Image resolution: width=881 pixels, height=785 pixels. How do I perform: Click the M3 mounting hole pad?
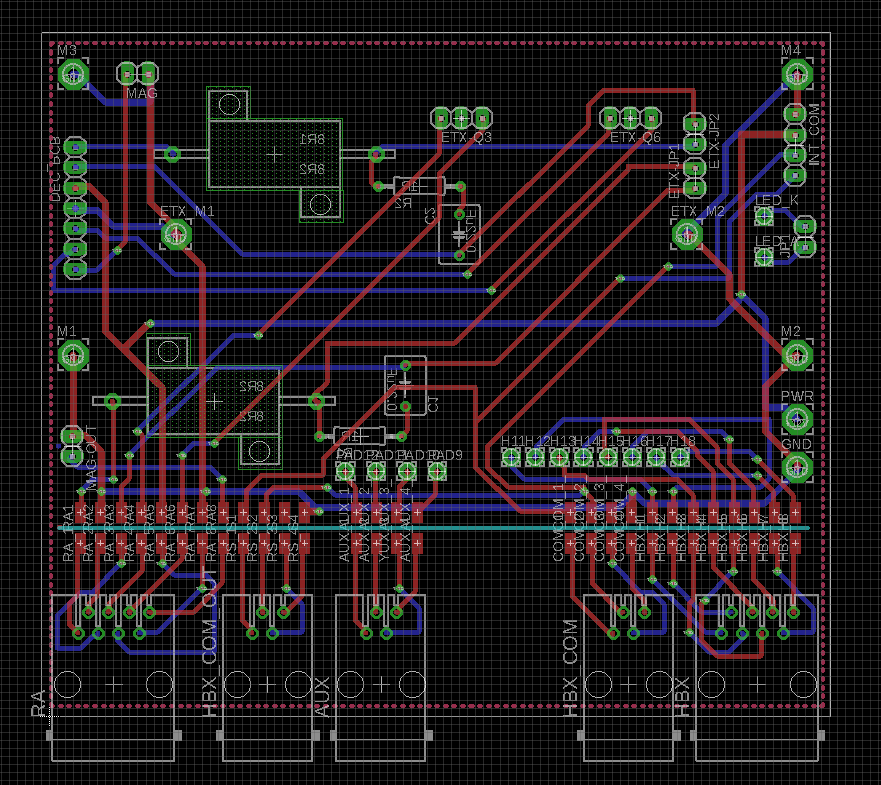point(73,73)
